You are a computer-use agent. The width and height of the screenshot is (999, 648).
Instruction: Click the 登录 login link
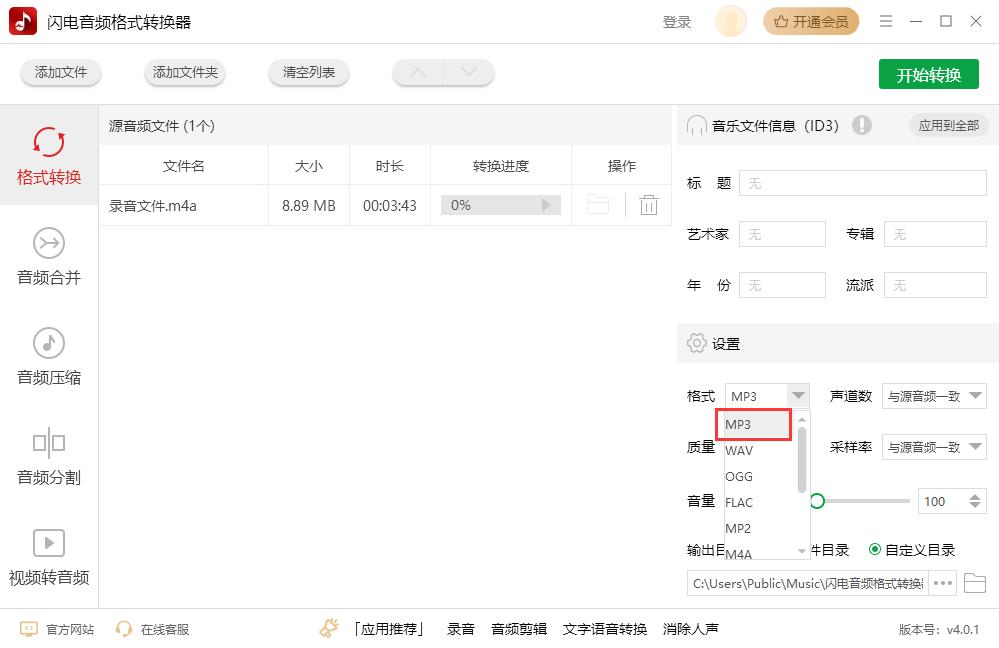(x=677, y=20)
